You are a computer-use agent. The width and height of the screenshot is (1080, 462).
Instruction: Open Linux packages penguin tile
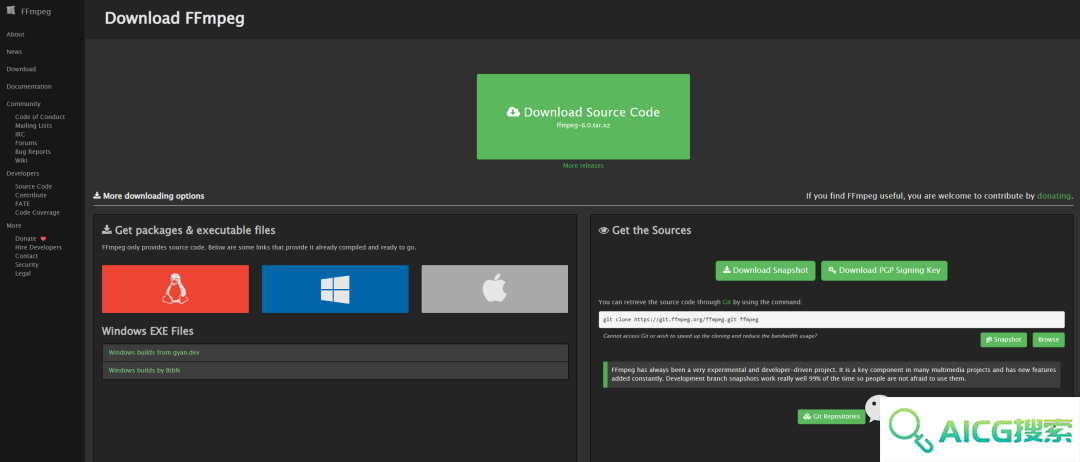click(175, 289)
